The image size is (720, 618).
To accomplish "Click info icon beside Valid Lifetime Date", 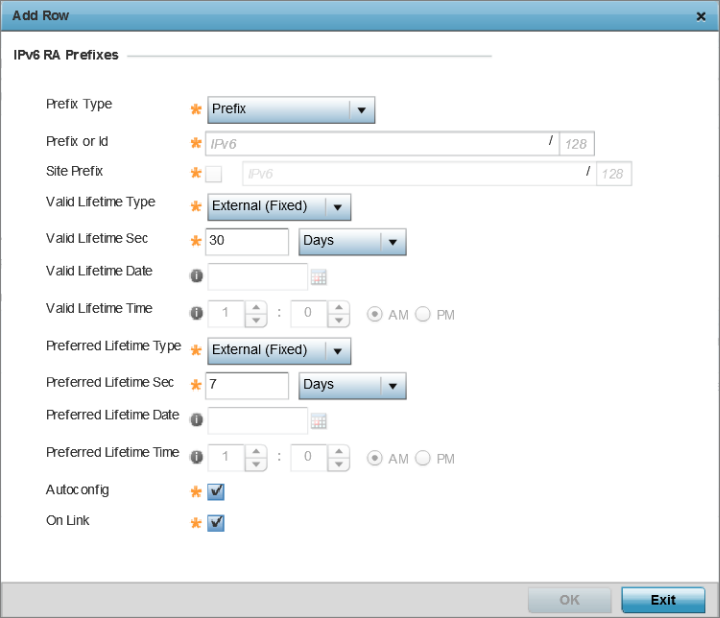I will point(196,277).
